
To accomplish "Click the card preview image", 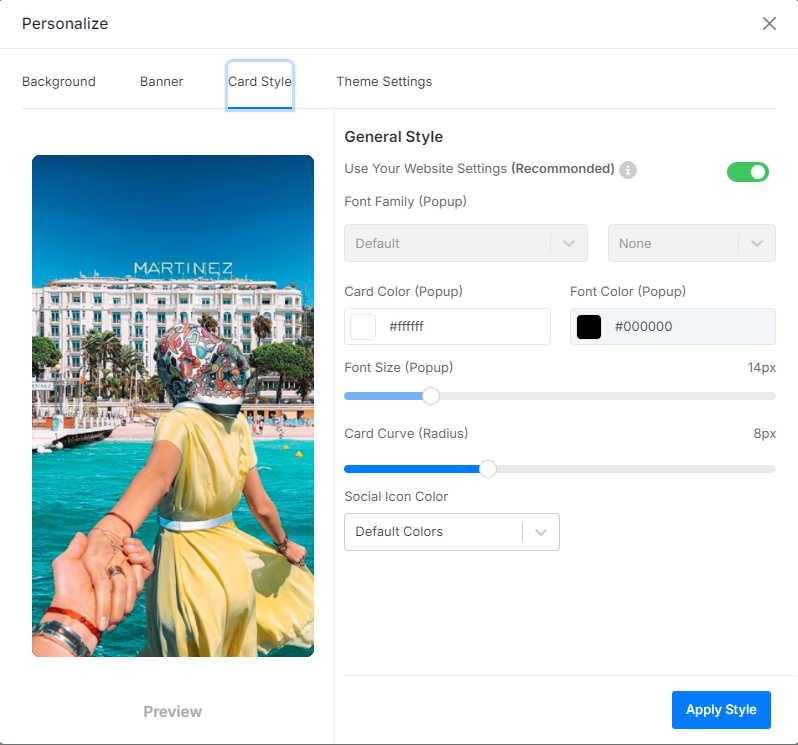I will click(x=173, y=406).
